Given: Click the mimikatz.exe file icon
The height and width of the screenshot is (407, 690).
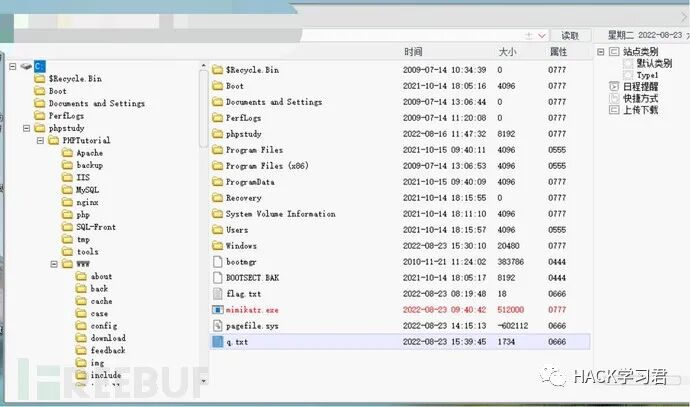Looking at the screenshot, I should (x=217, y=310).
